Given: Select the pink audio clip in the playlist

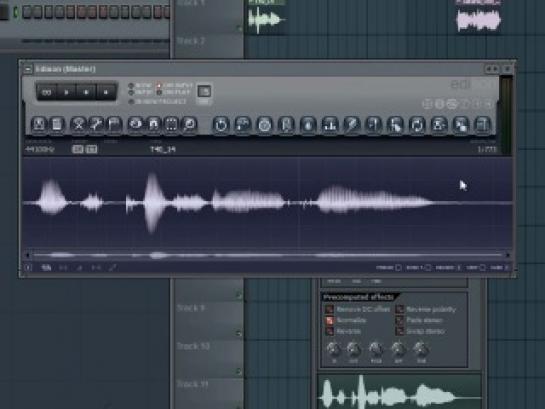Looking at the screenshot, I should 479,16.
